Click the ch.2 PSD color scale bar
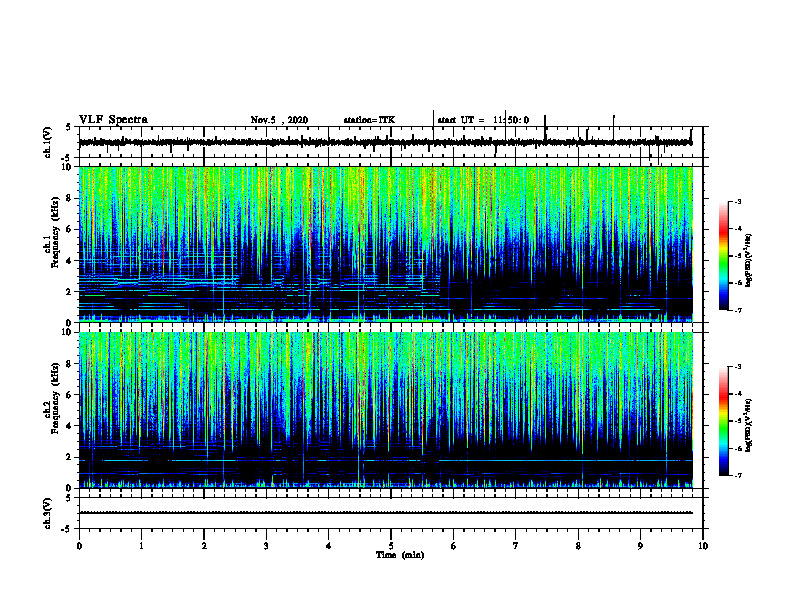The image size is (792, 612). (724, 421)
